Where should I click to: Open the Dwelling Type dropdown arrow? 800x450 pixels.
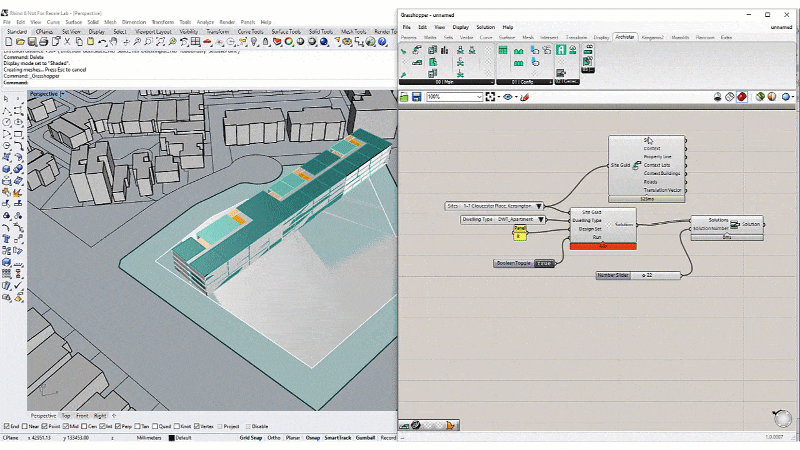pos(541,219)
